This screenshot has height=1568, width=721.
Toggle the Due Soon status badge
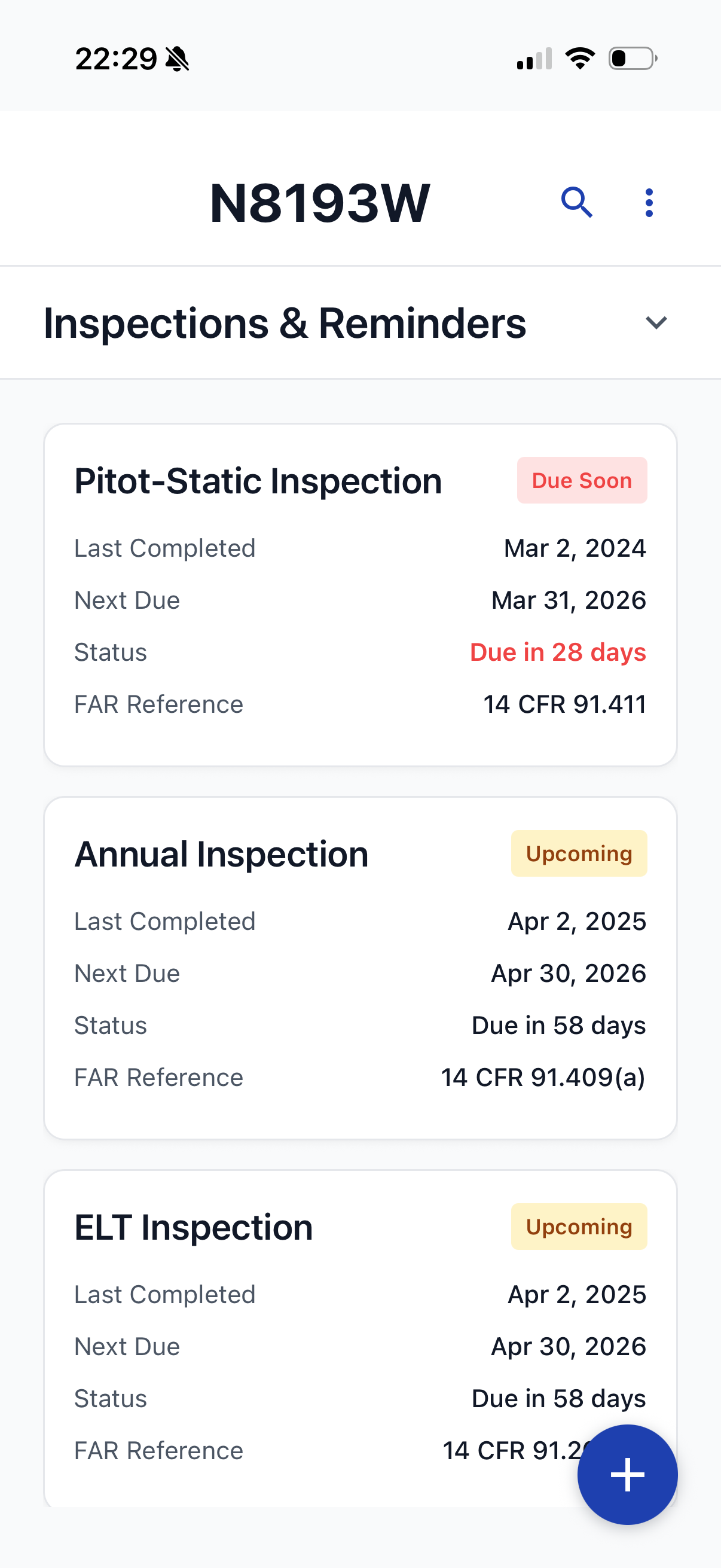581,480
